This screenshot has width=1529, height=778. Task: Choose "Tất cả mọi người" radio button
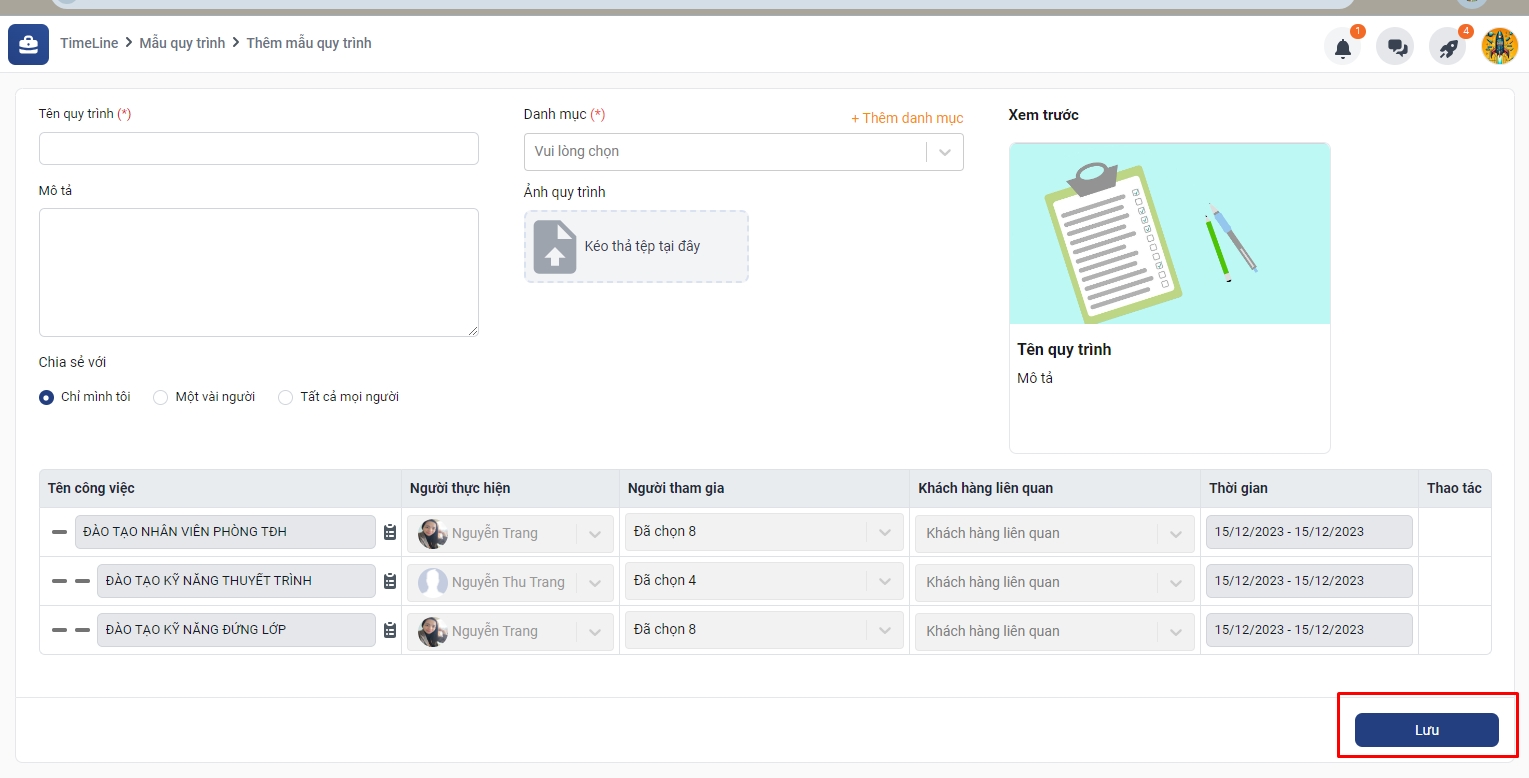285,397
